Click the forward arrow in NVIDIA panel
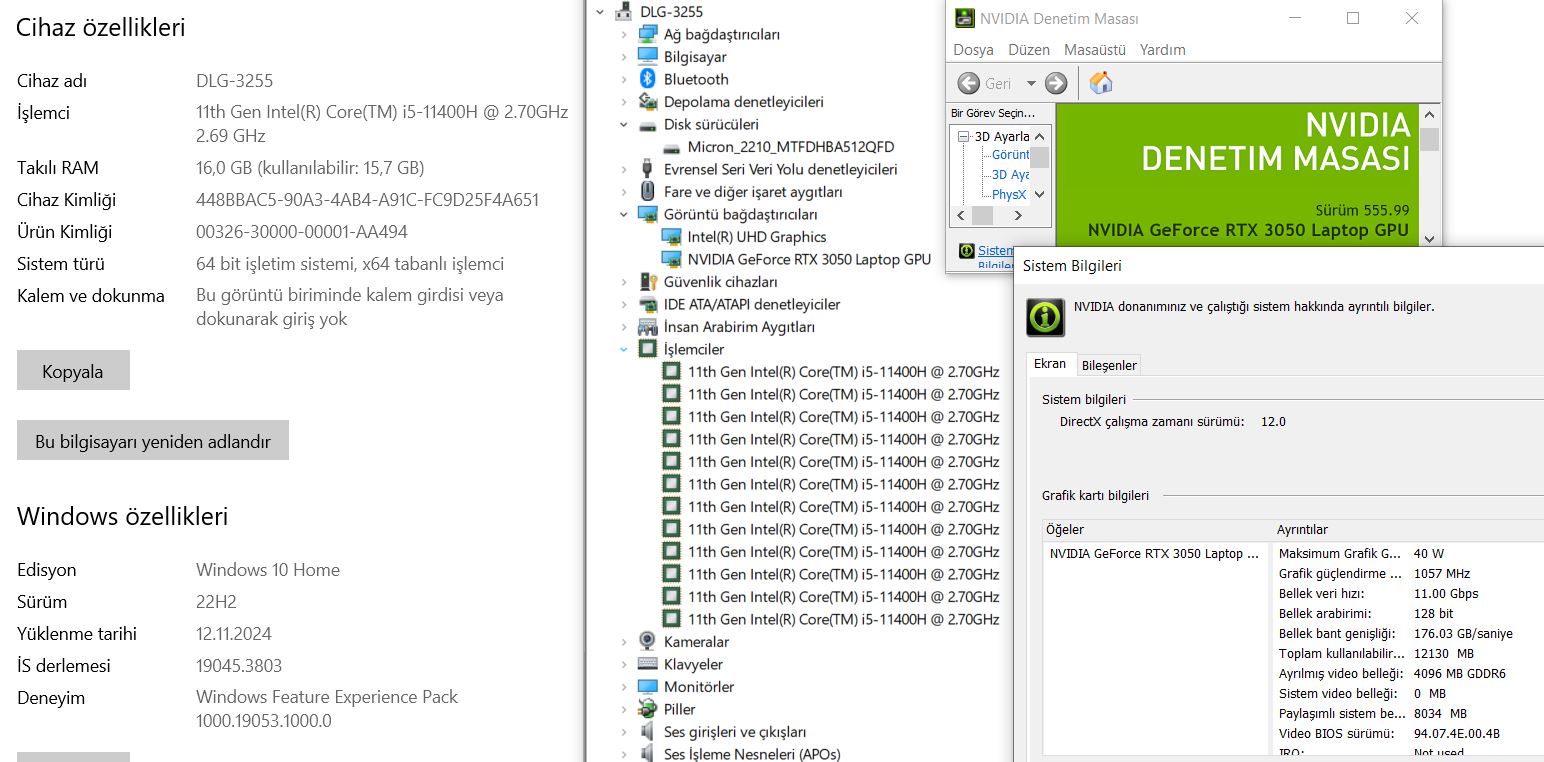The image size is (1544, 762). (x=1056, y=83)
